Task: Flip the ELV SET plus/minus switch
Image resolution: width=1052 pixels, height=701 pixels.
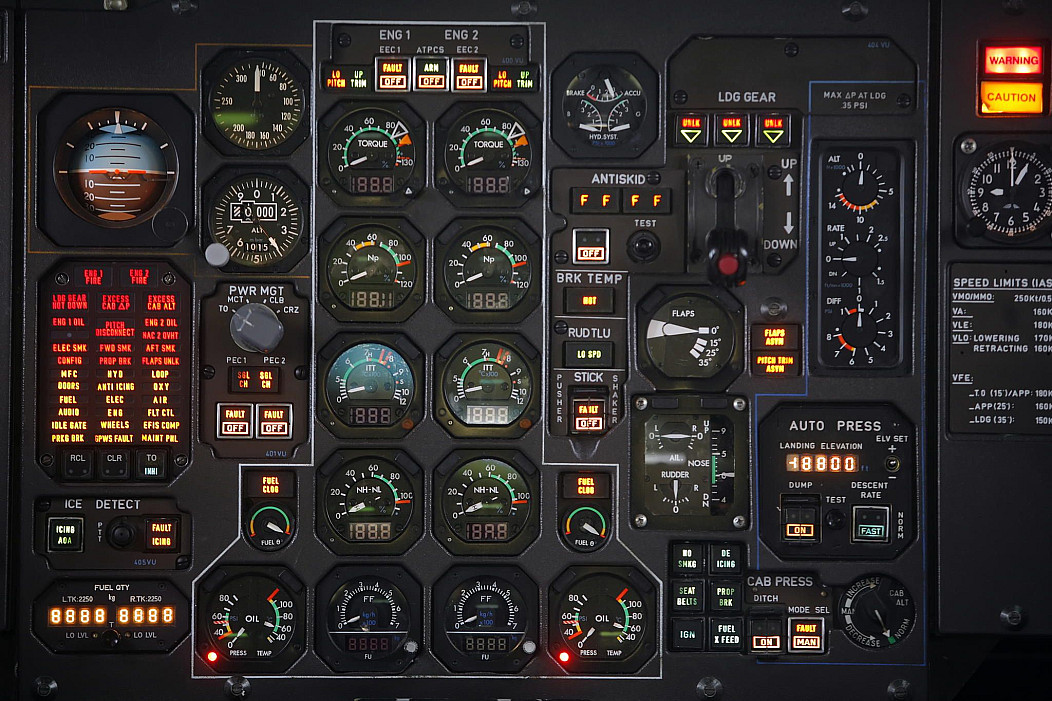Action: pyautogui.click(x=892, y=463)
